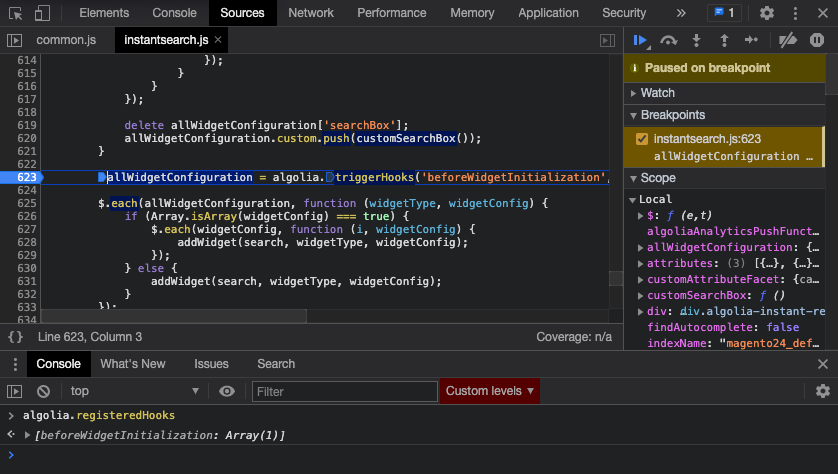Pretty print the source with braces icon
The height and width of the screenshot is (474, 838).
point(15,337)
